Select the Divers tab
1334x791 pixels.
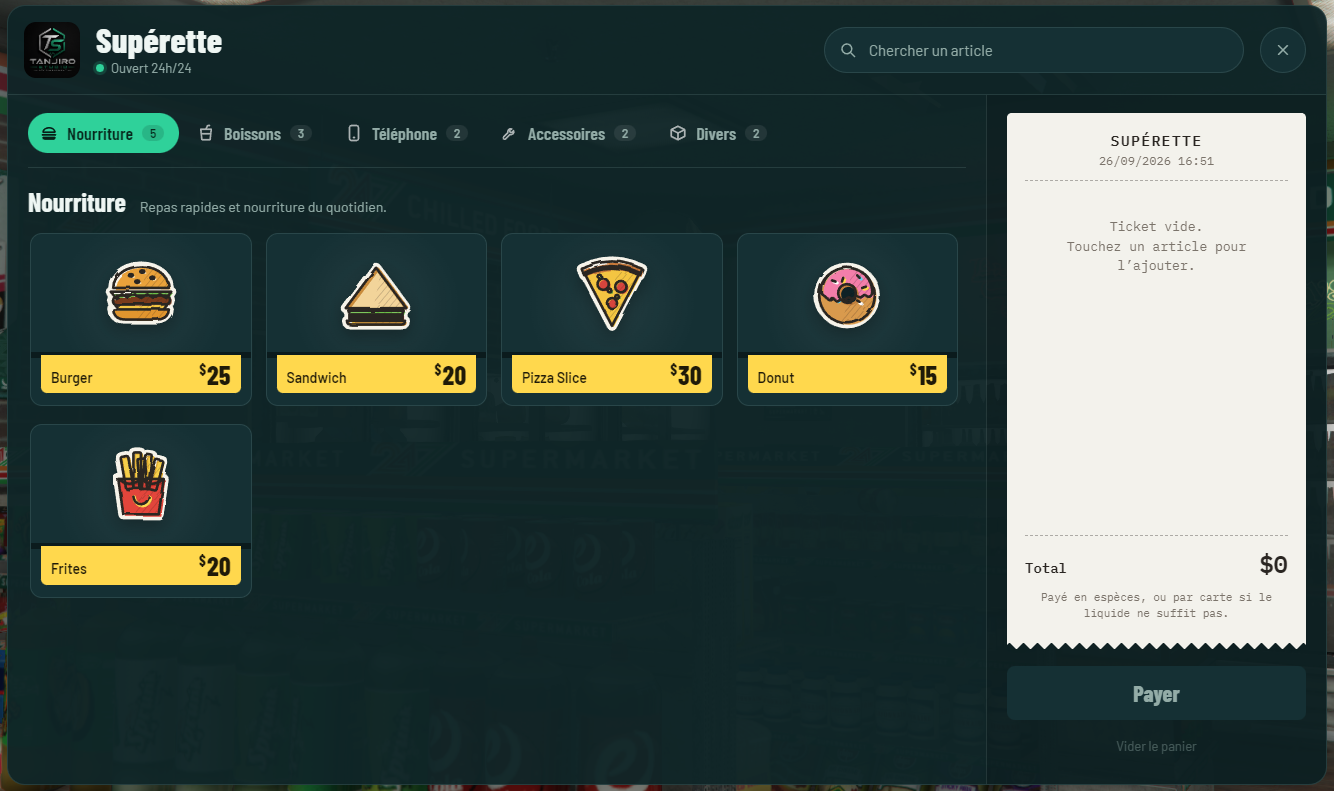(717, 134)
